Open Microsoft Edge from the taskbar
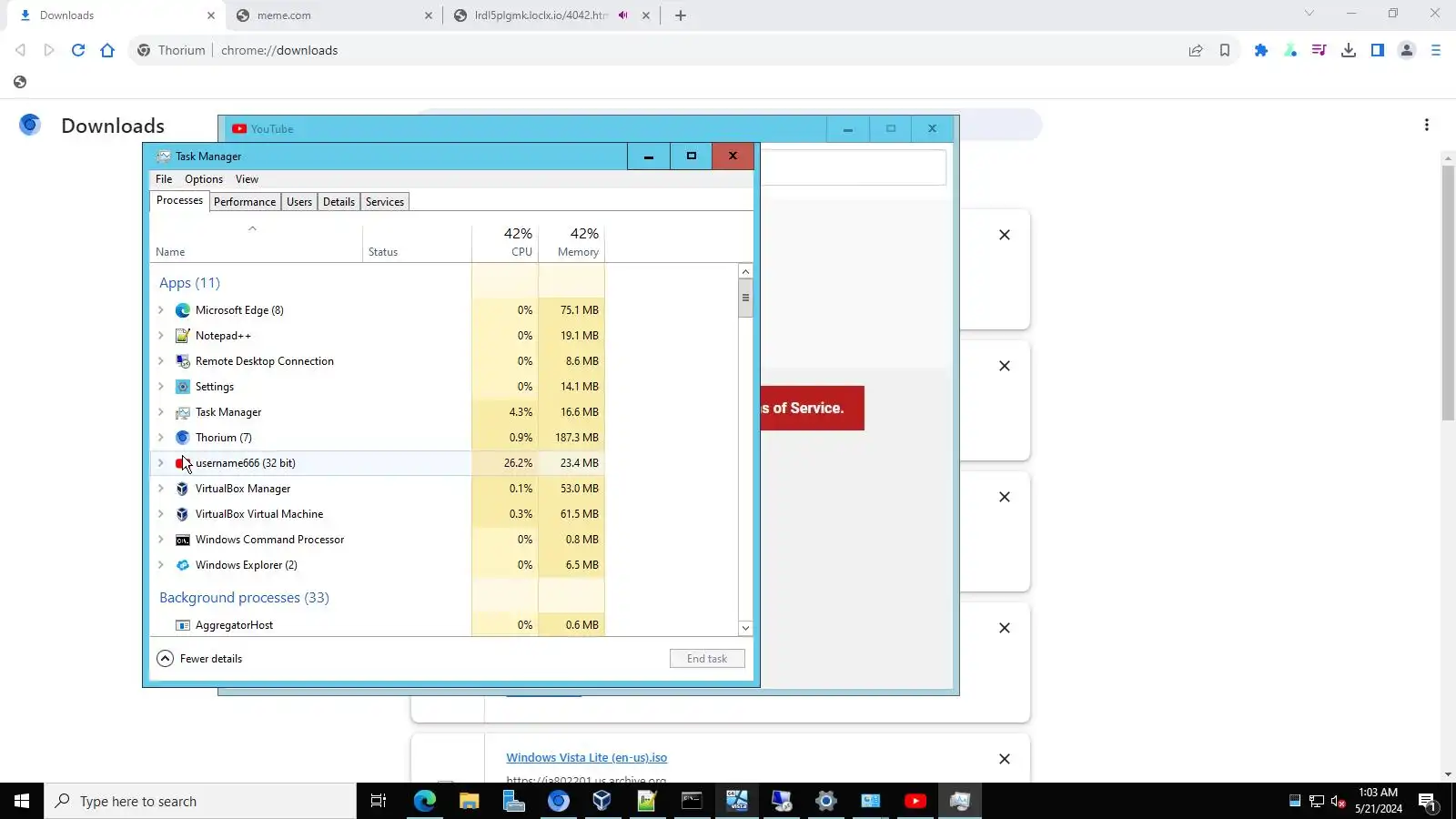 pos(425,801)
